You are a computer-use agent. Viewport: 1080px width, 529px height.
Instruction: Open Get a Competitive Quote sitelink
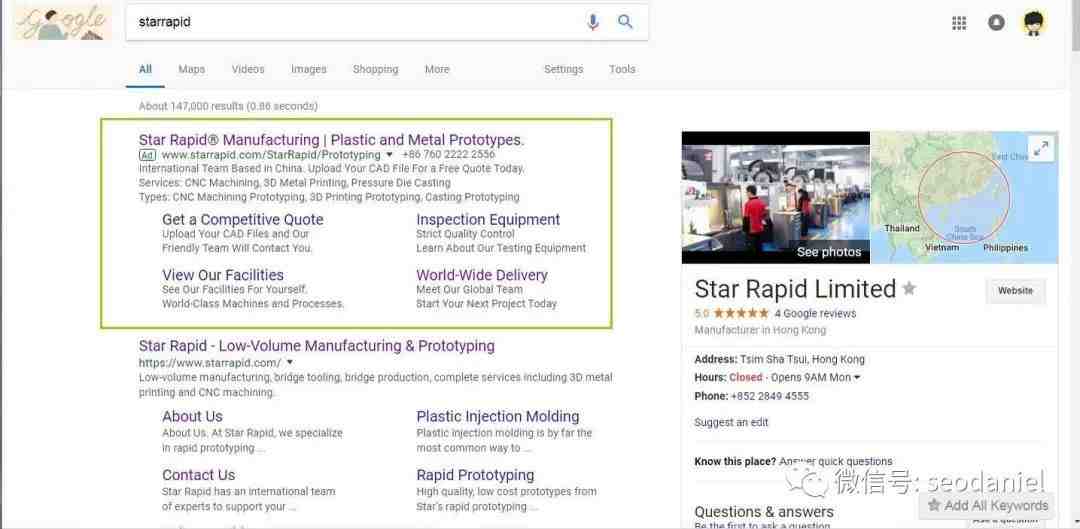[242, 220]
